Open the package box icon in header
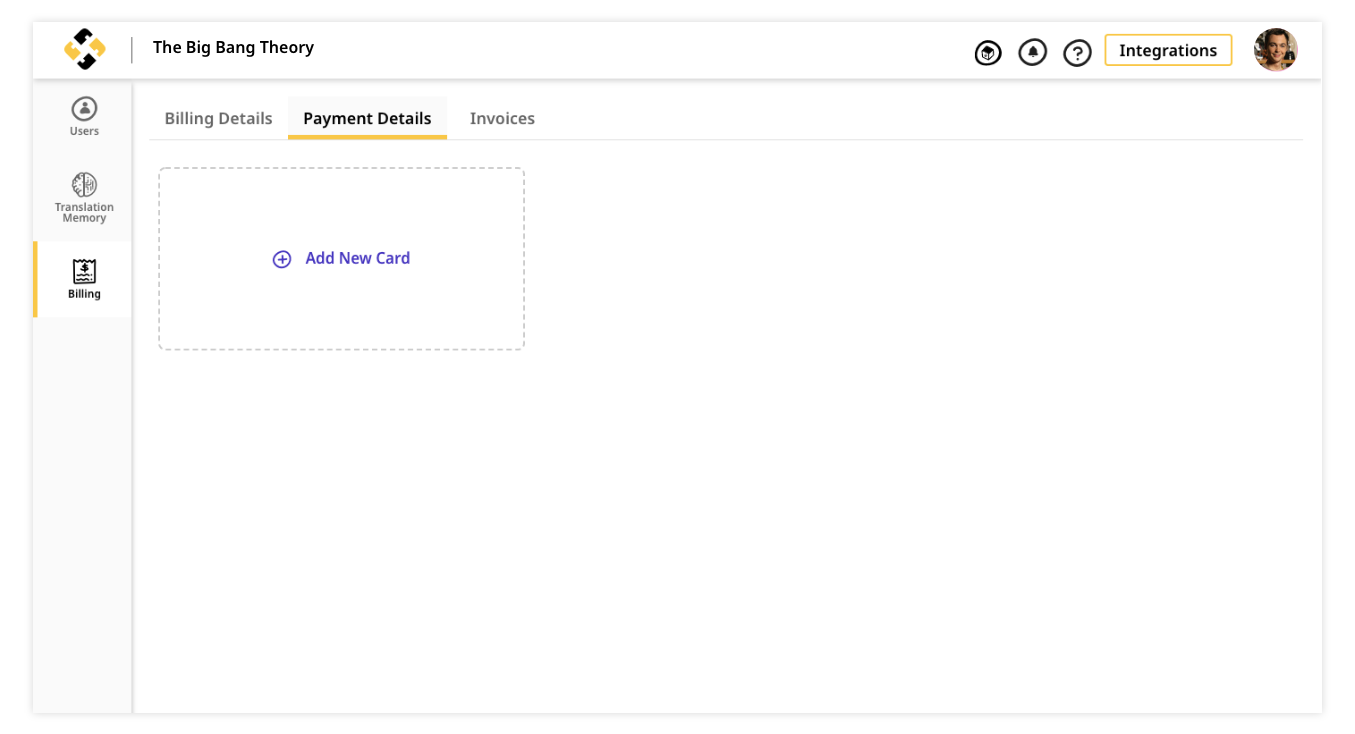Screen dimensions: 1355x734 coord(988,53)
